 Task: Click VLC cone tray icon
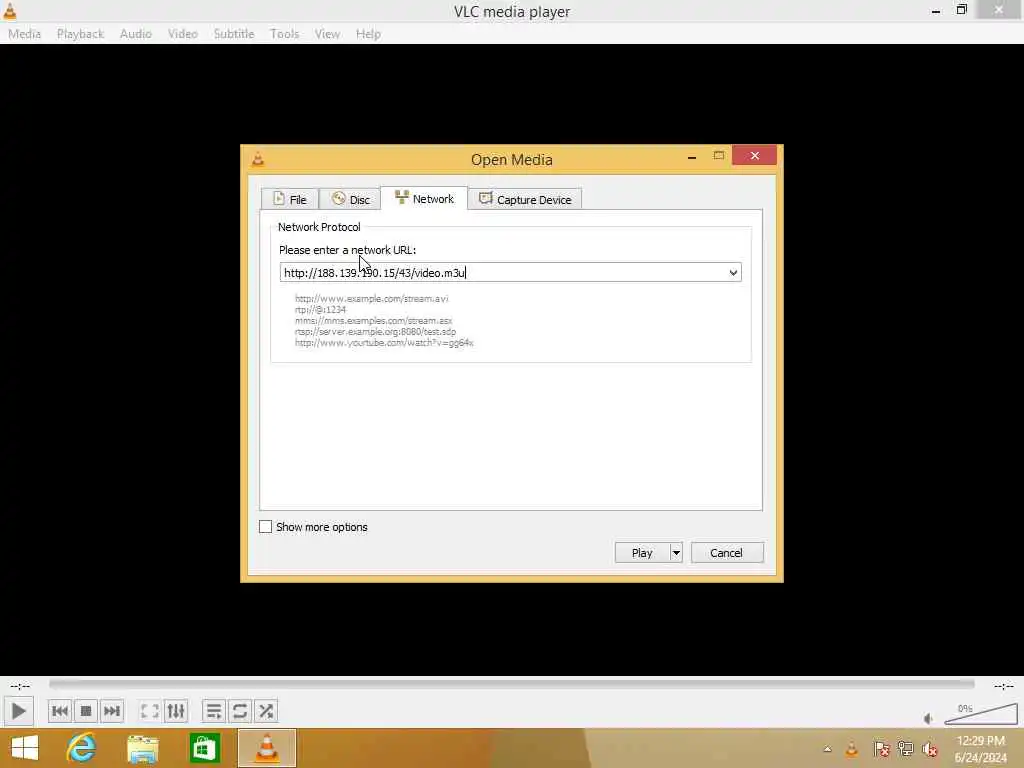click(x=852, y=749)
